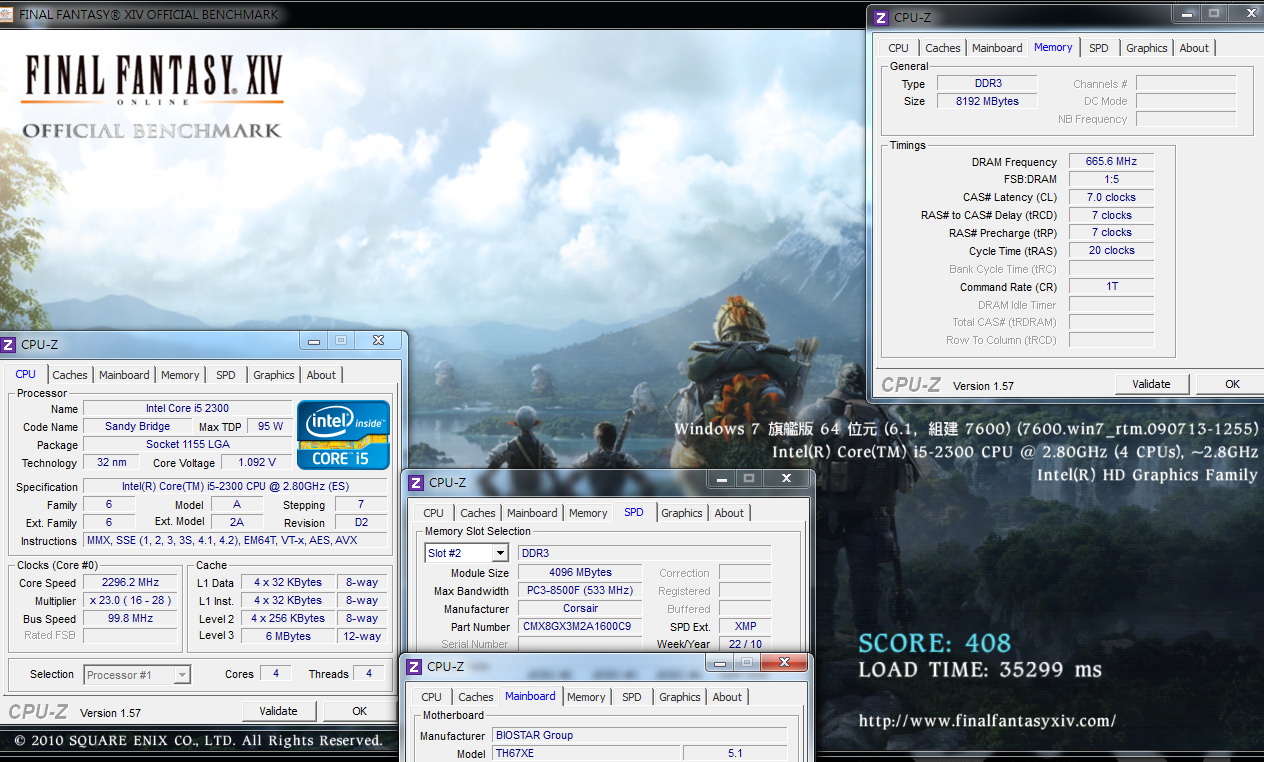Open About tab in the CPU window
Viewport: 1264px width, 762px height.
[x=321, y=375]
